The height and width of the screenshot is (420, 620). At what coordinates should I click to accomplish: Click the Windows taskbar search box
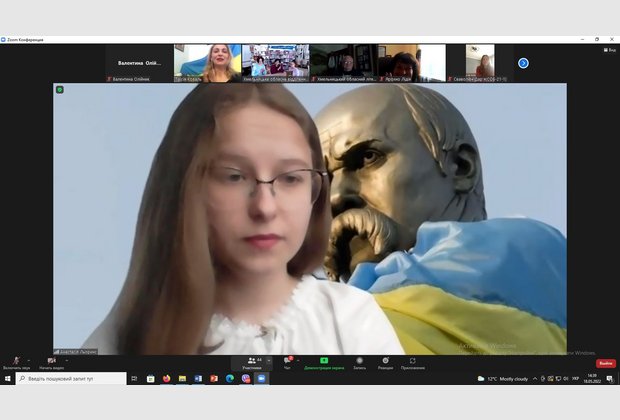pyautogui.click(x=70, y=378)
